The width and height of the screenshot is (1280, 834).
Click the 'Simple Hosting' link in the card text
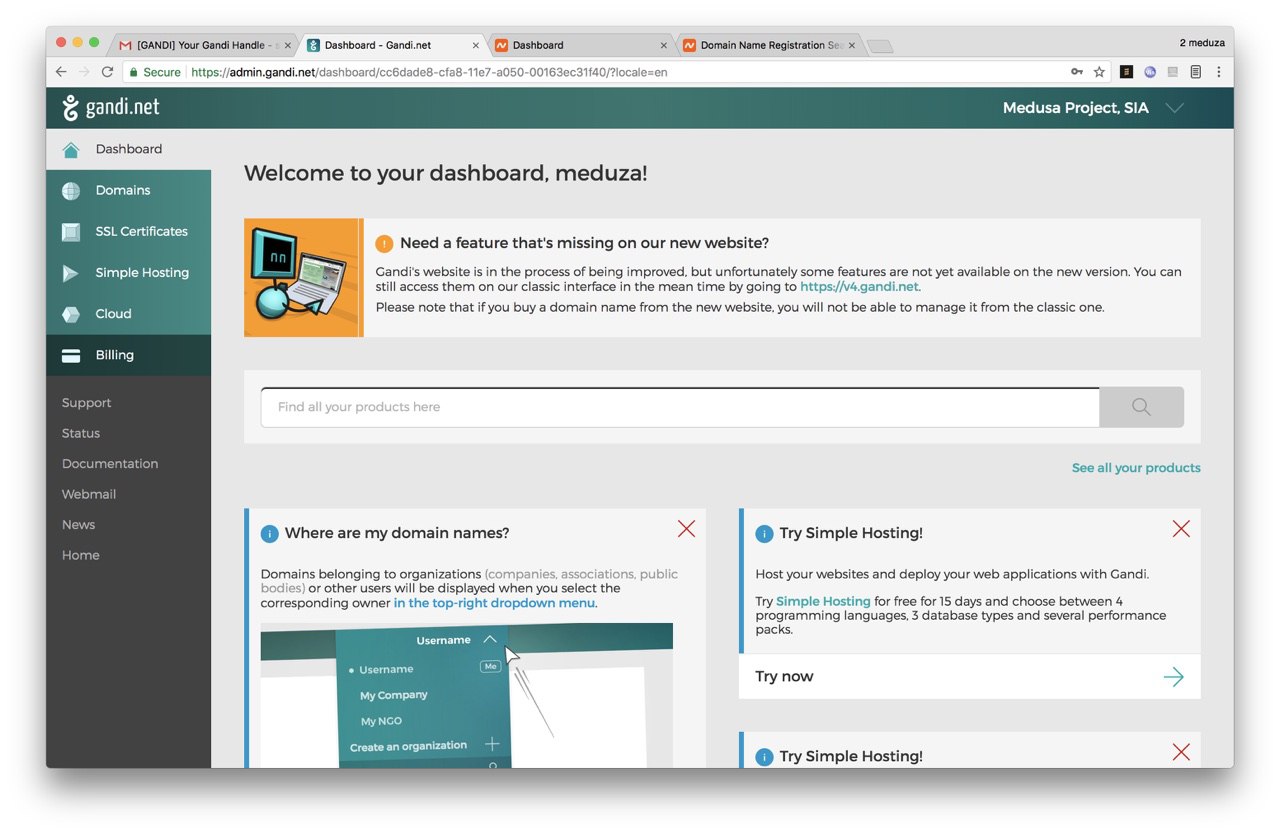tap(823, 601)
